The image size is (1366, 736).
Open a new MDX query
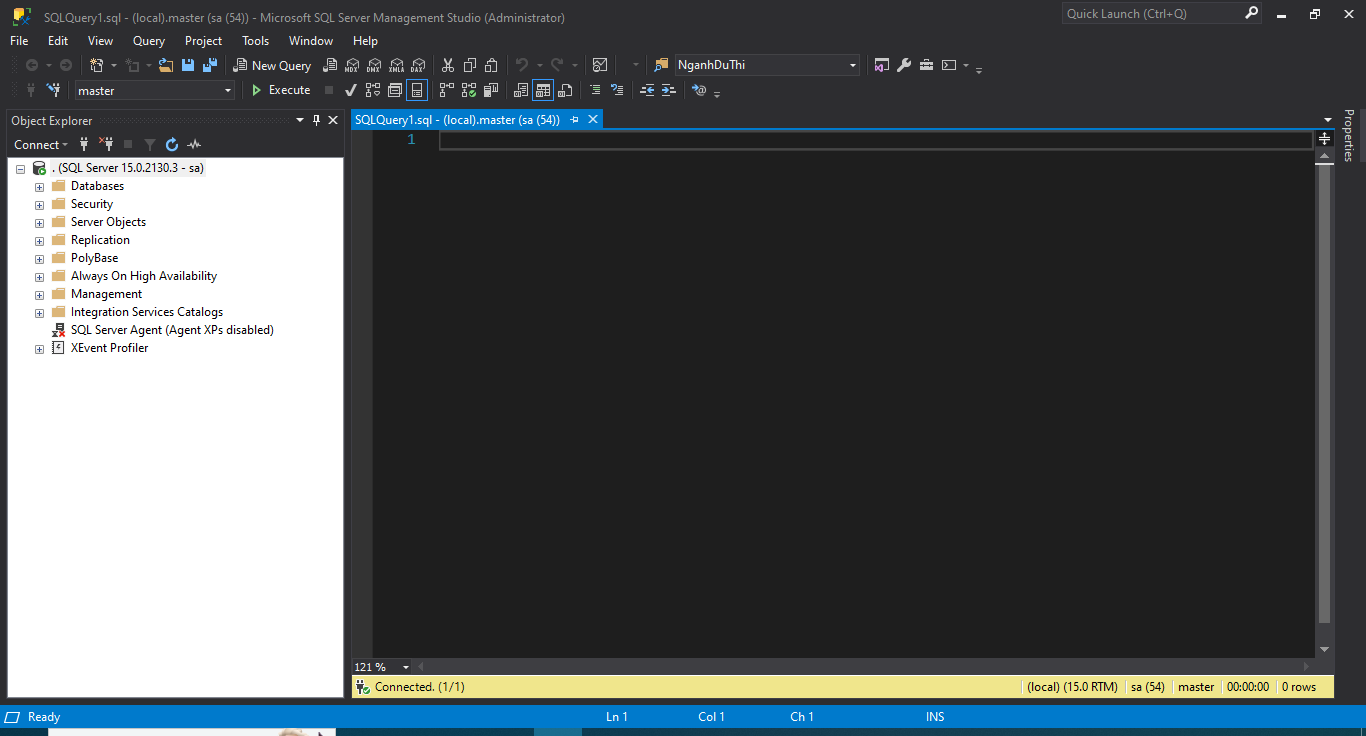tap(352, 65)
